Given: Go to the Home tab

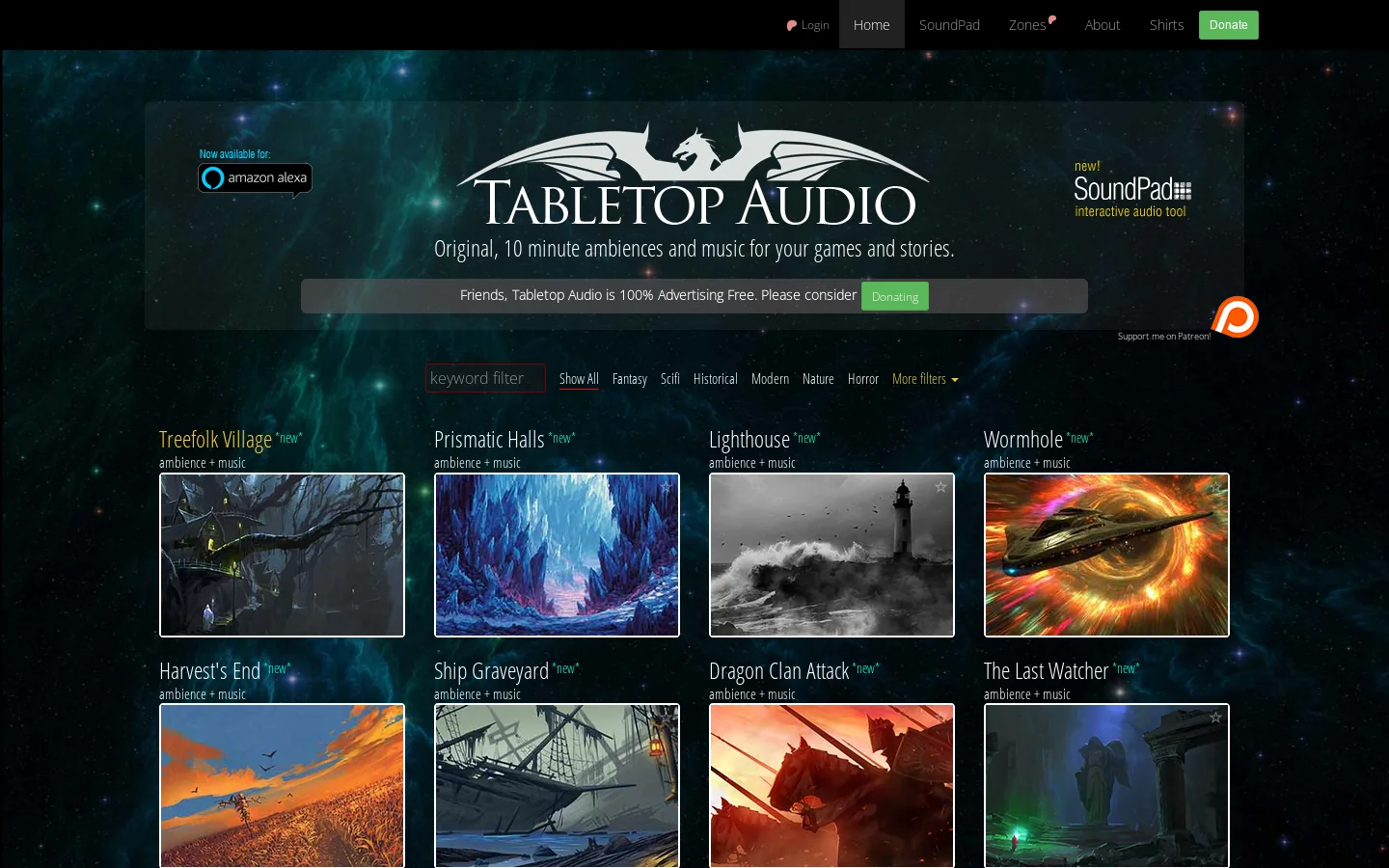Looking at the screenshot, I should [x=872, y=25].
